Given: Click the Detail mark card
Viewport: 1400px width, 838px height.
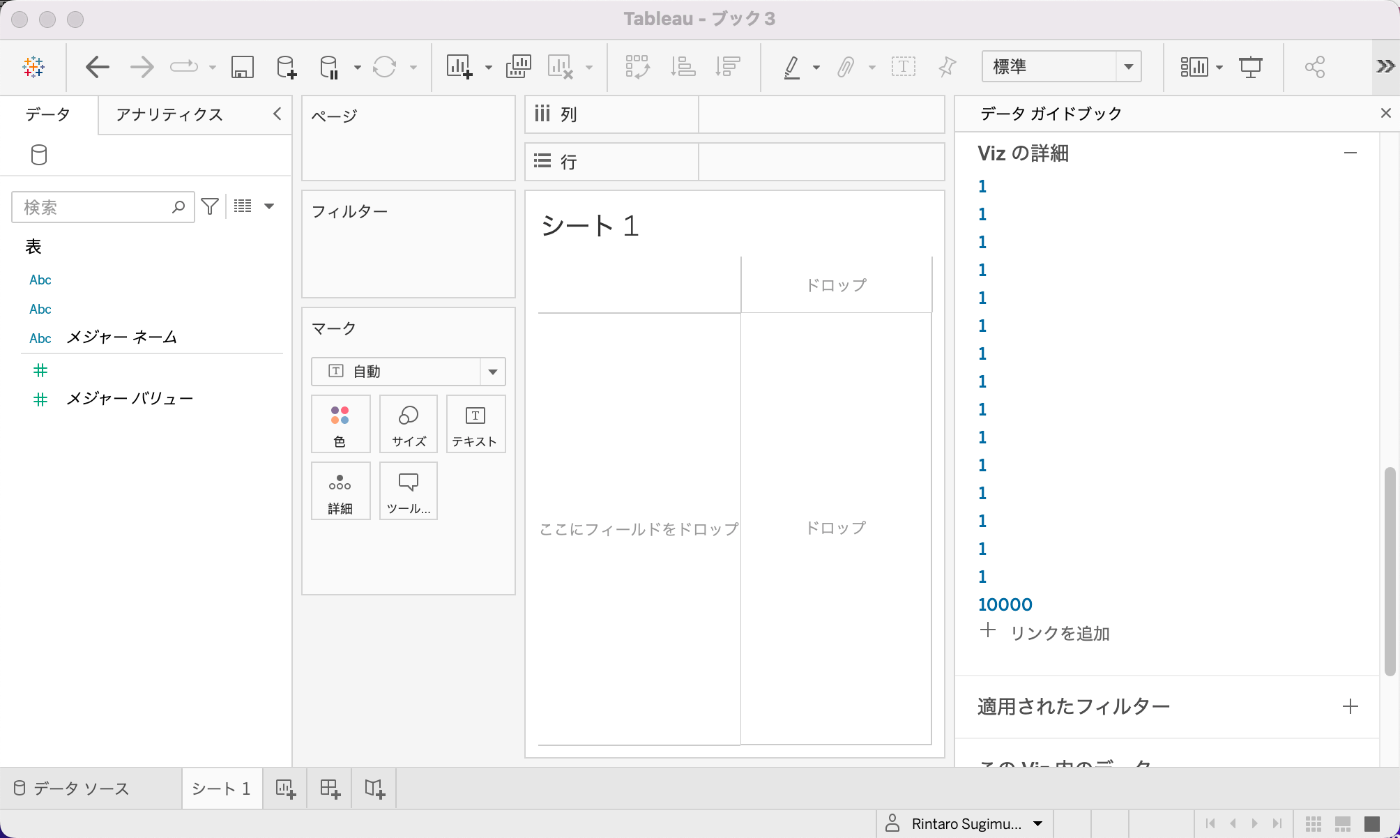Looking at the screenshot, I should [340, 491].
